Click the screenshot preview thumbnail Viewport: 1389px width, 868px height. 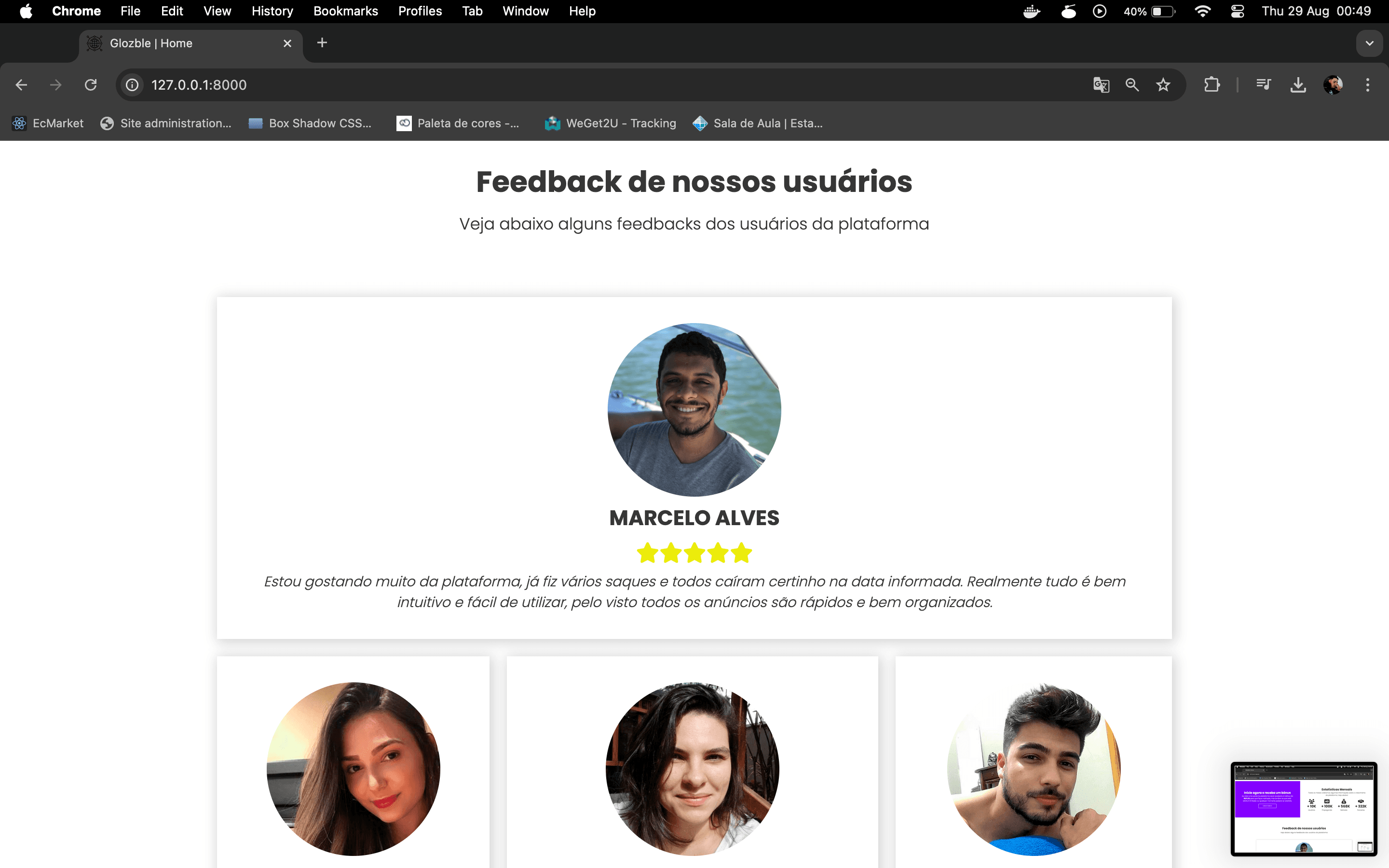pyautogui.click(x=1304, y=810)
